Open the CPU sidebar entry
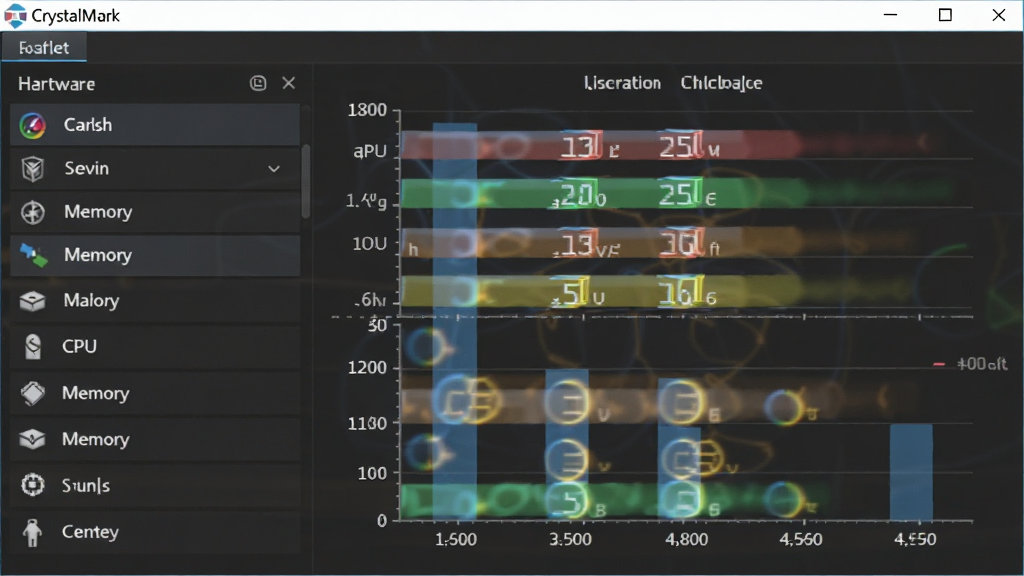 (155, 346)
